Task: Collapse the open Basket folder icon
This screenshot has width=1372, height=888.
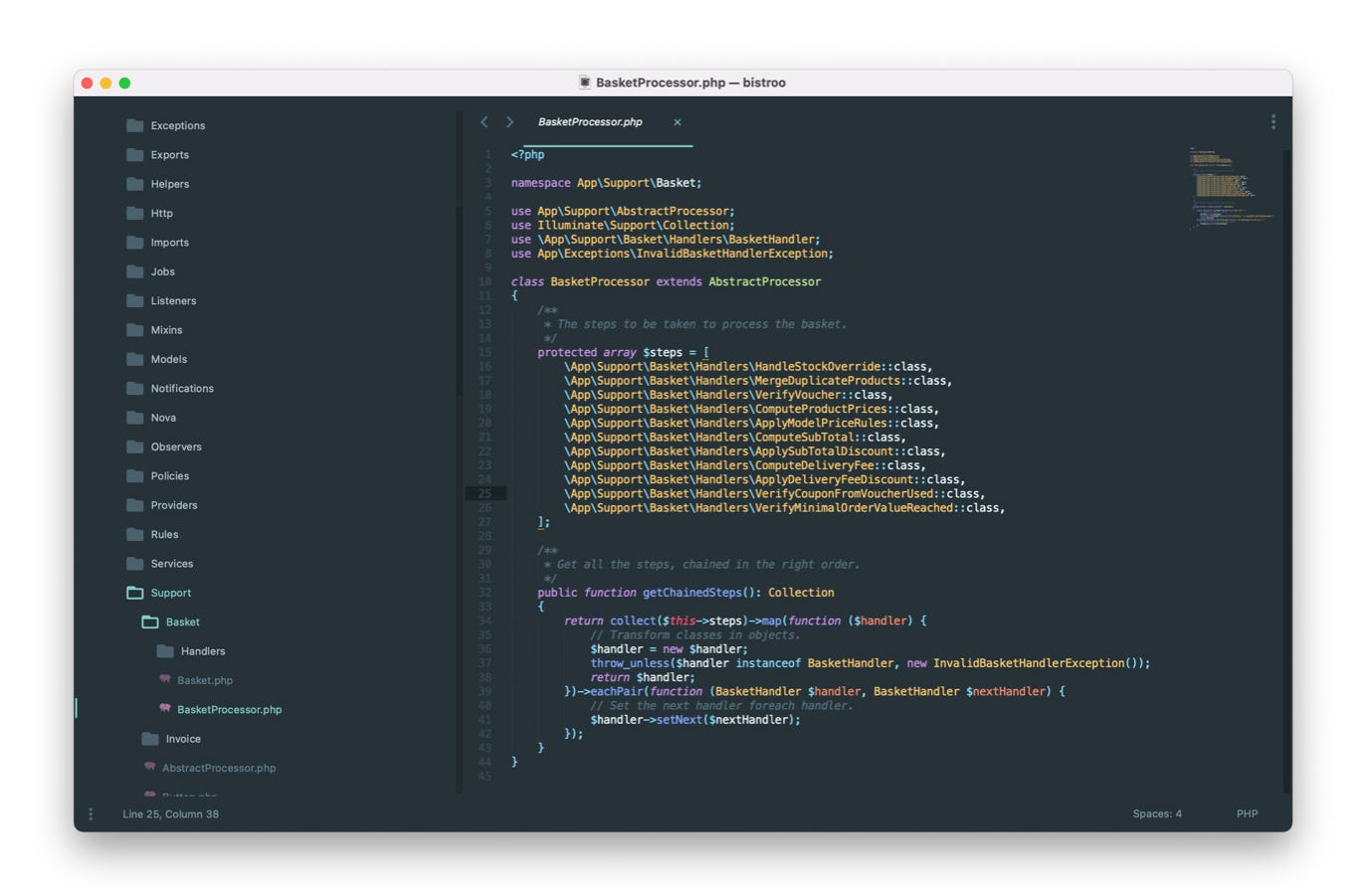Action: [x=150, y=622]
